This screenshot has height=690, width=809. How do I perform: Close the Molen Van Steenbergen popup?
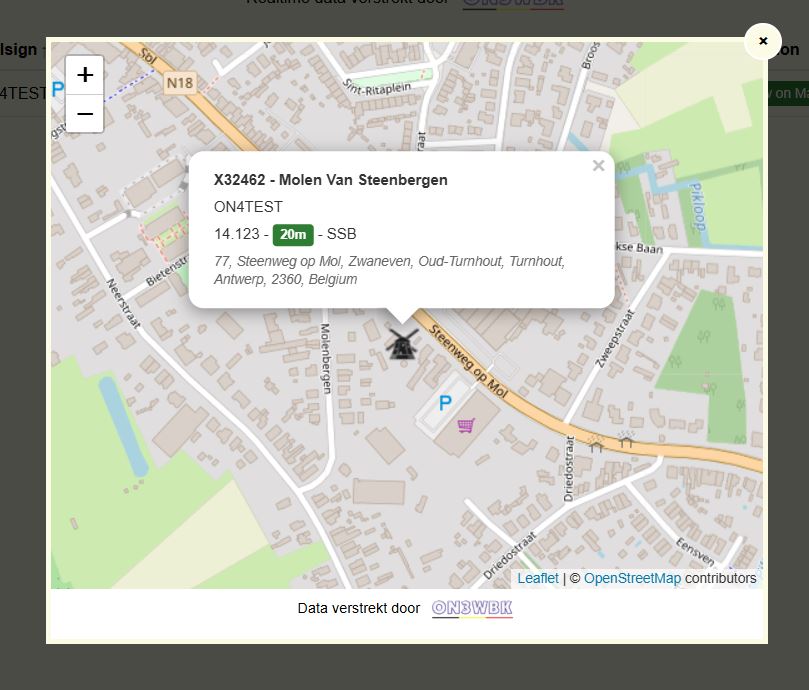click(598, 166)
